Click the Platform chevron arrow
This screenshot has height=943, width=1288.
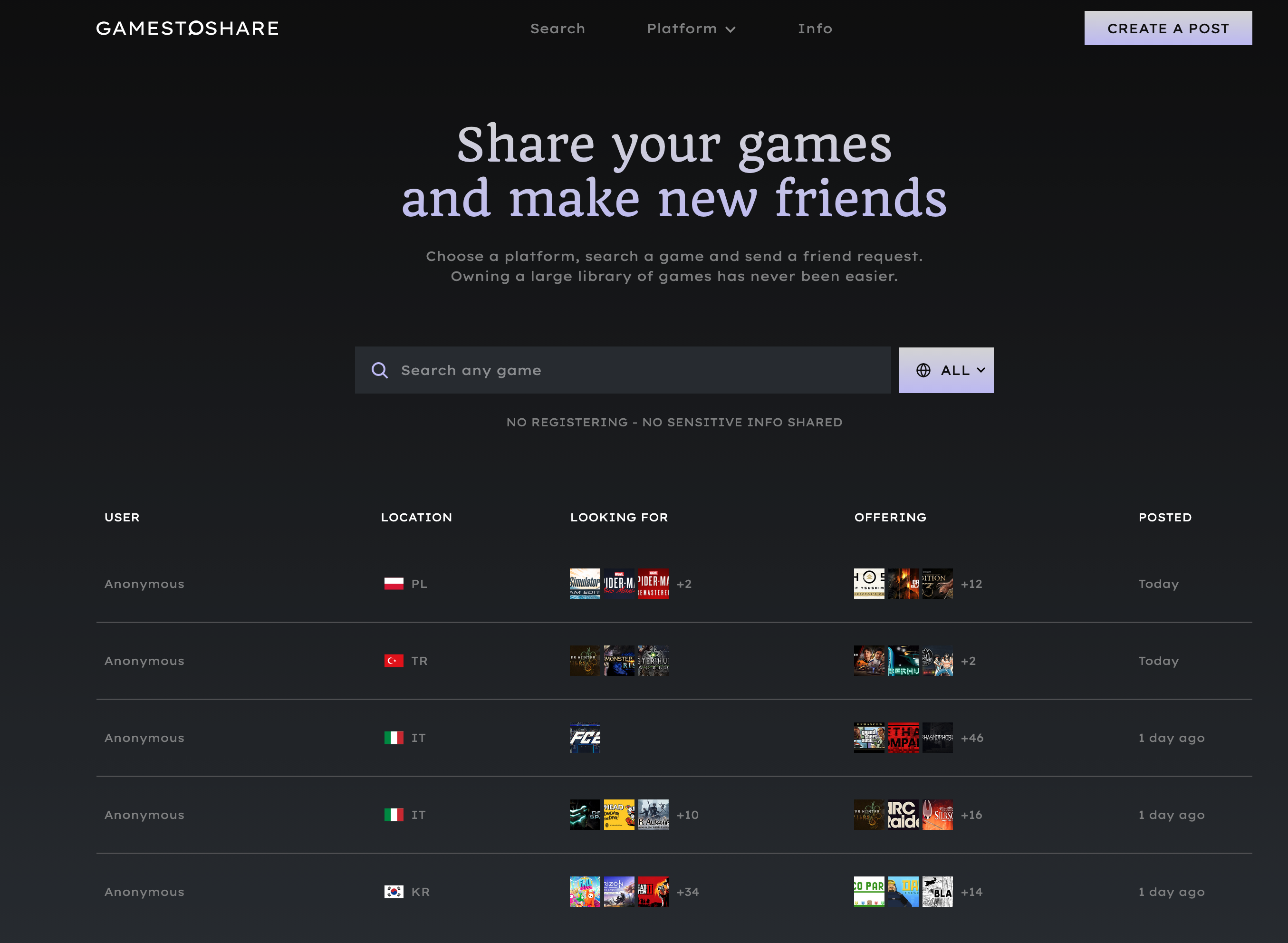(731, 29)
